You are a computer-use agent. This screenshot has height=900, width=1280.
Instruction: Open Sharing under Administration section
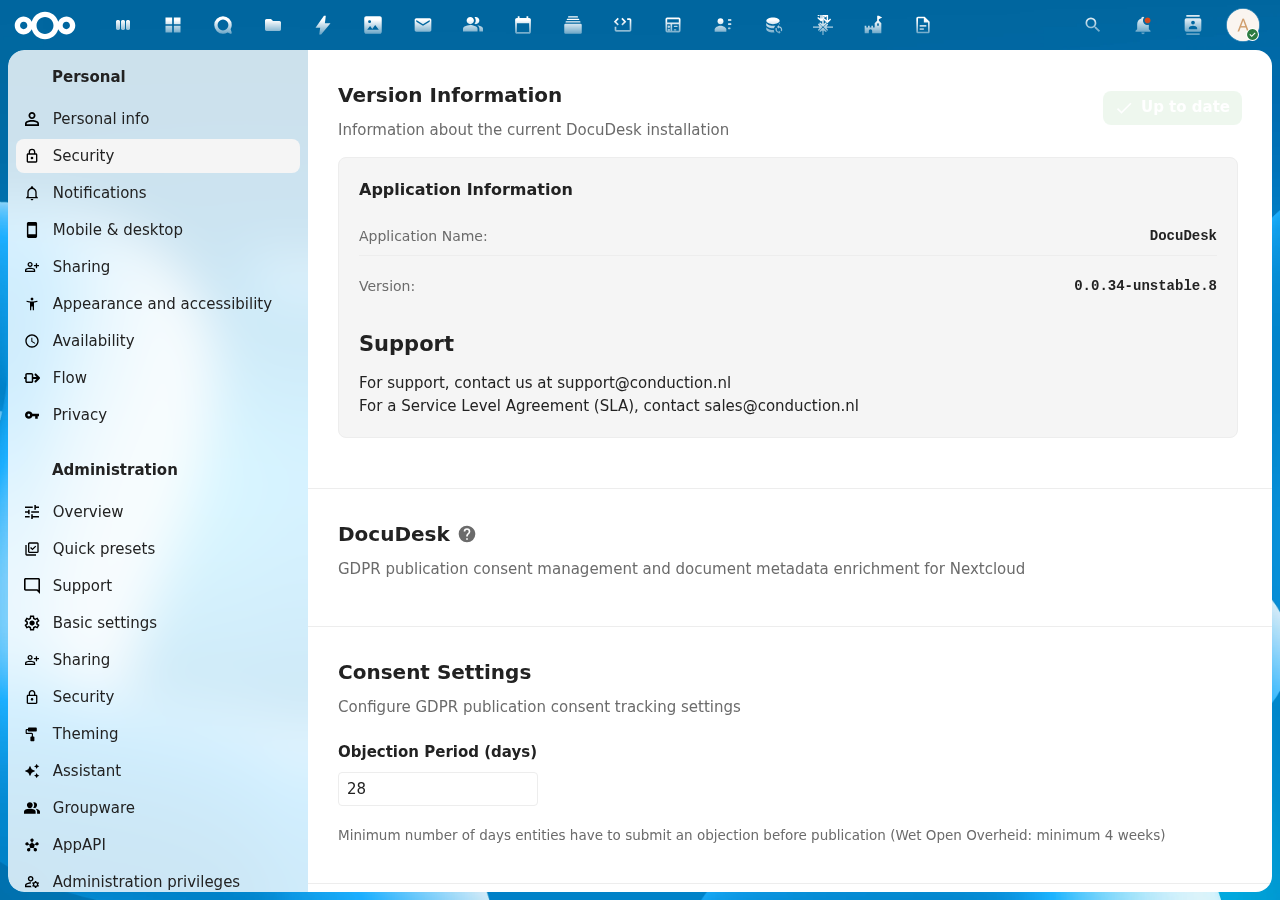click(158, 660)
